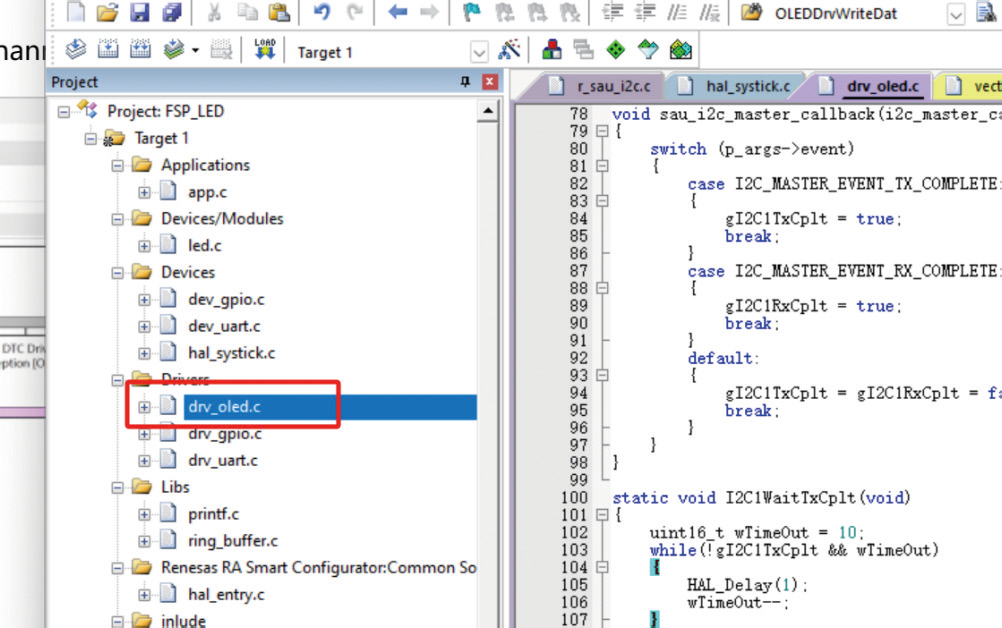The height and width of the screenshot is (628, 1002).
Task: Open Manage Run-Time Environment green diamond
Action: click(x=616, y=49)
